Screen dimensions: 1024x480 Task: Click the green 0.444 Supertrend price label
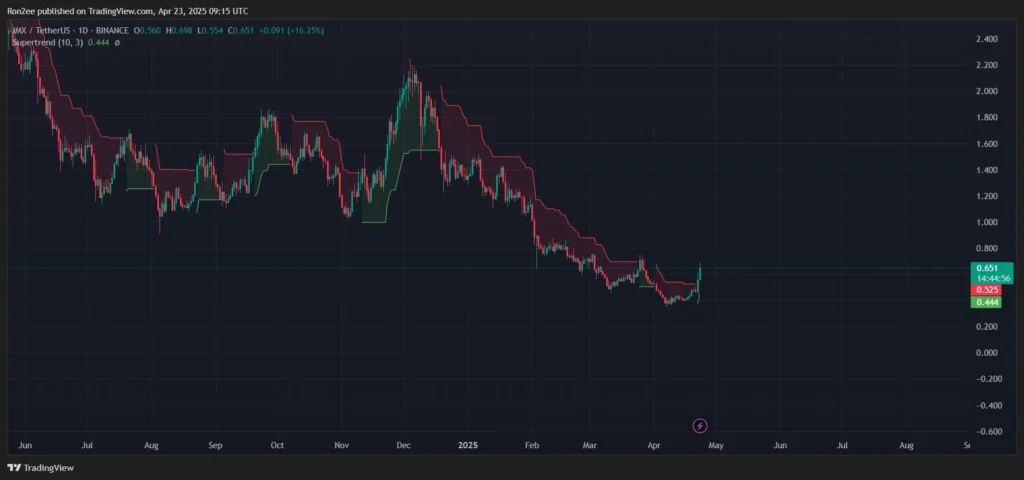tap(986, 301)
